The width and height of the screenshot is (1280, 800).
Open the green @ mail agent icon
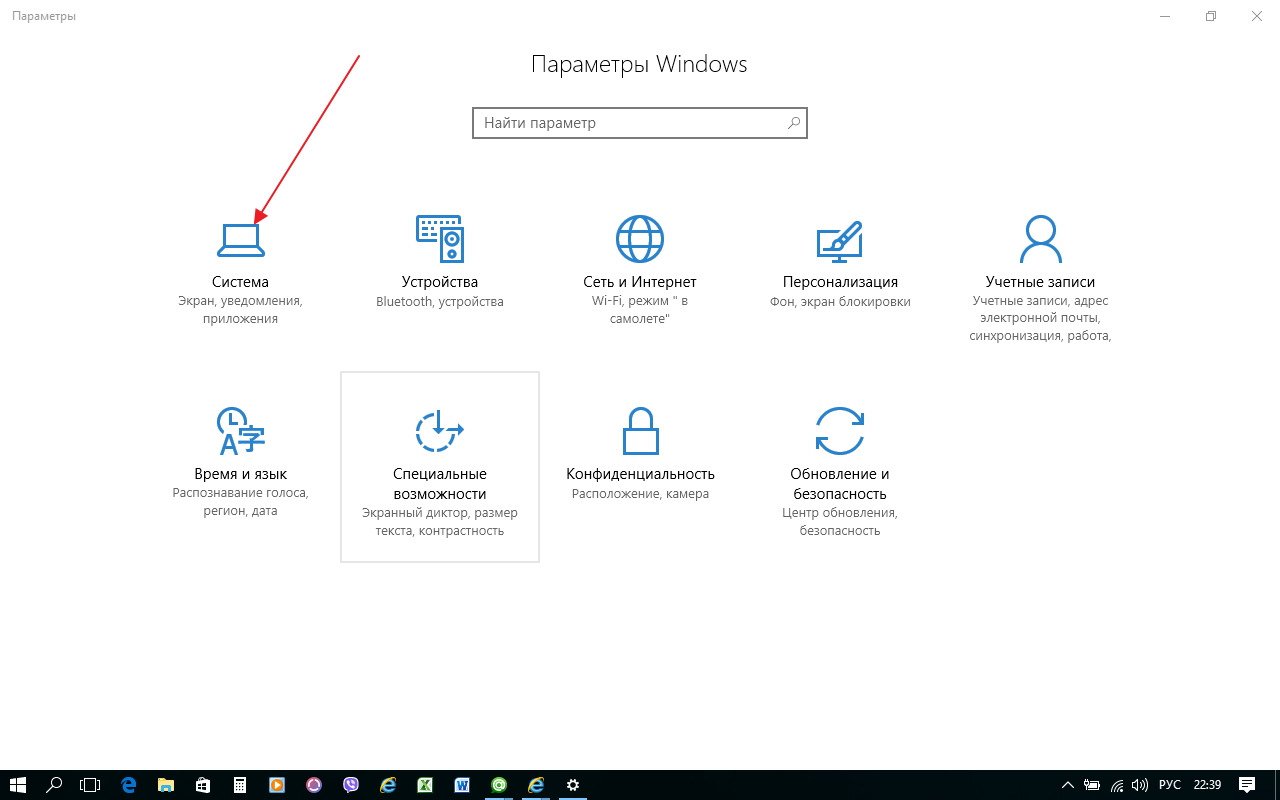point(499,785)
